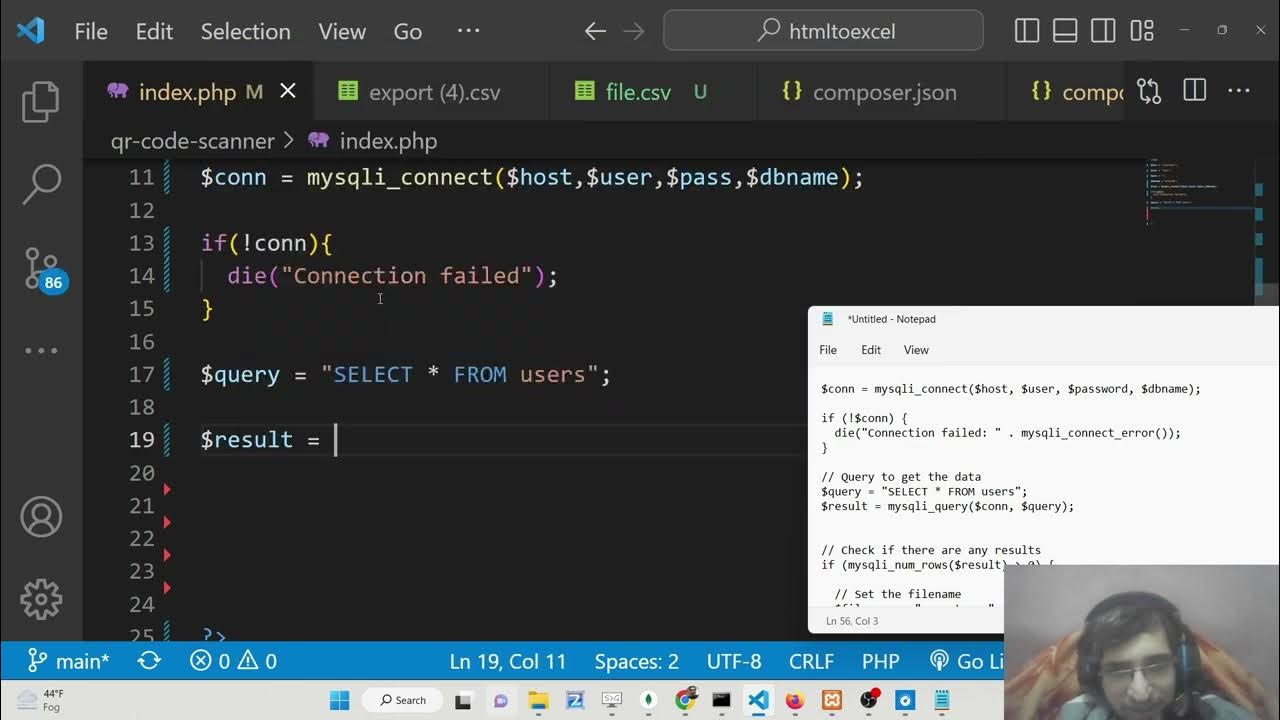This screenshot has width=1280, height=720.
Task: Expand the hidden menu items ellipsis
Action: [x=468, y=31]
